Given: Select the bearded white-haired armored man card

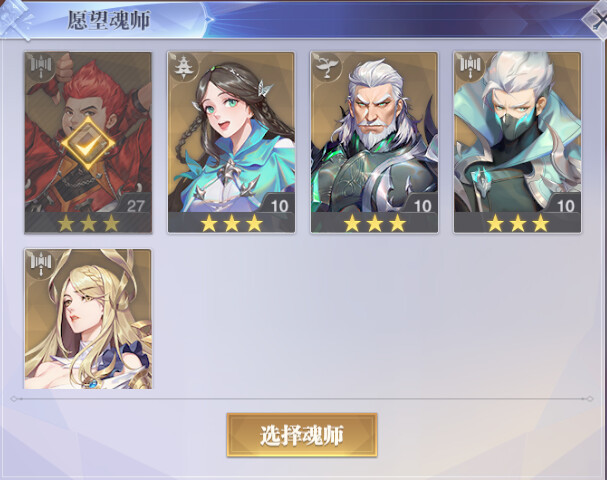Looking at the screenshot, I should 374,142.
